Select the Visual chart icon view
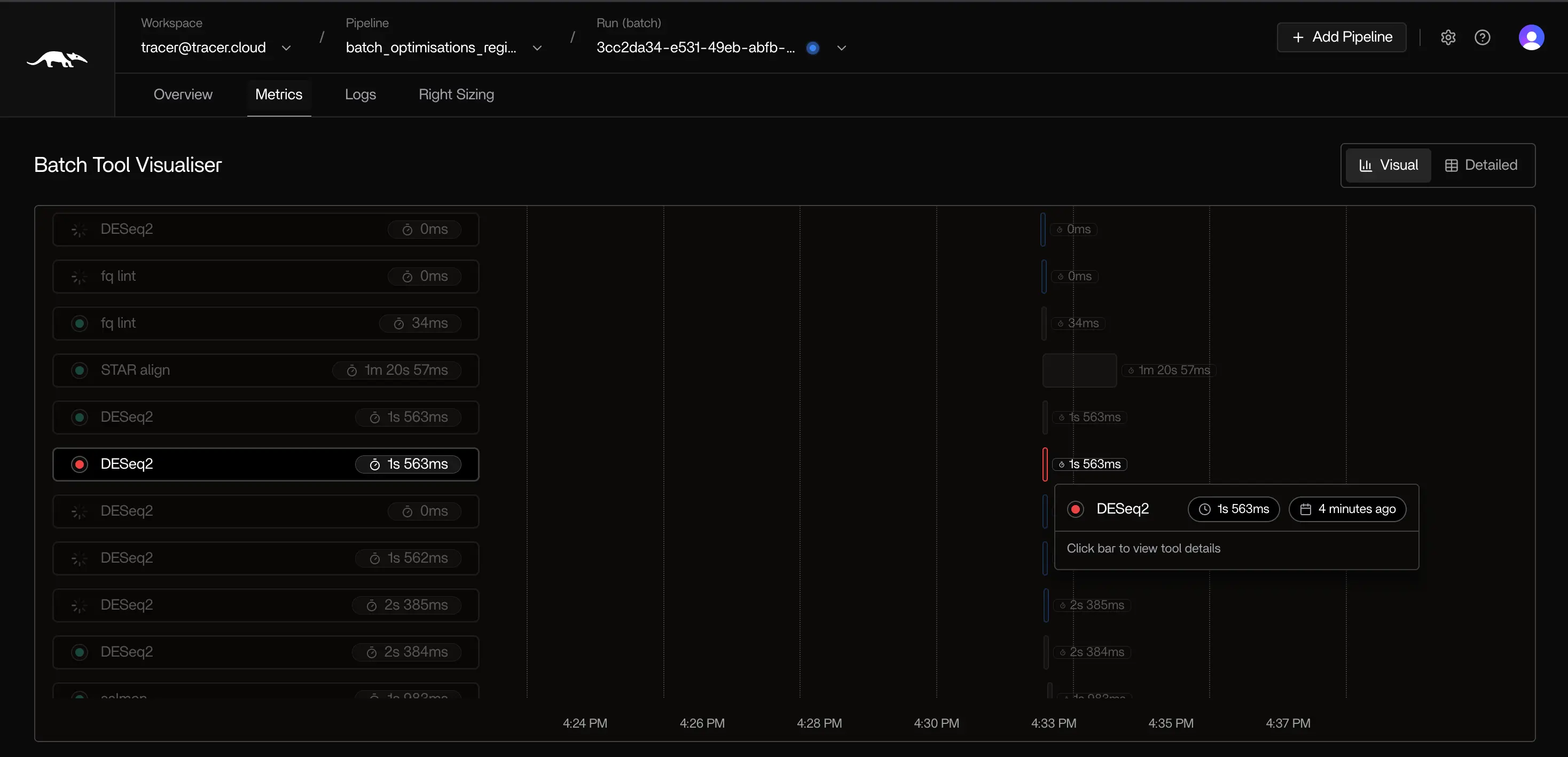 click(1365, 165)
